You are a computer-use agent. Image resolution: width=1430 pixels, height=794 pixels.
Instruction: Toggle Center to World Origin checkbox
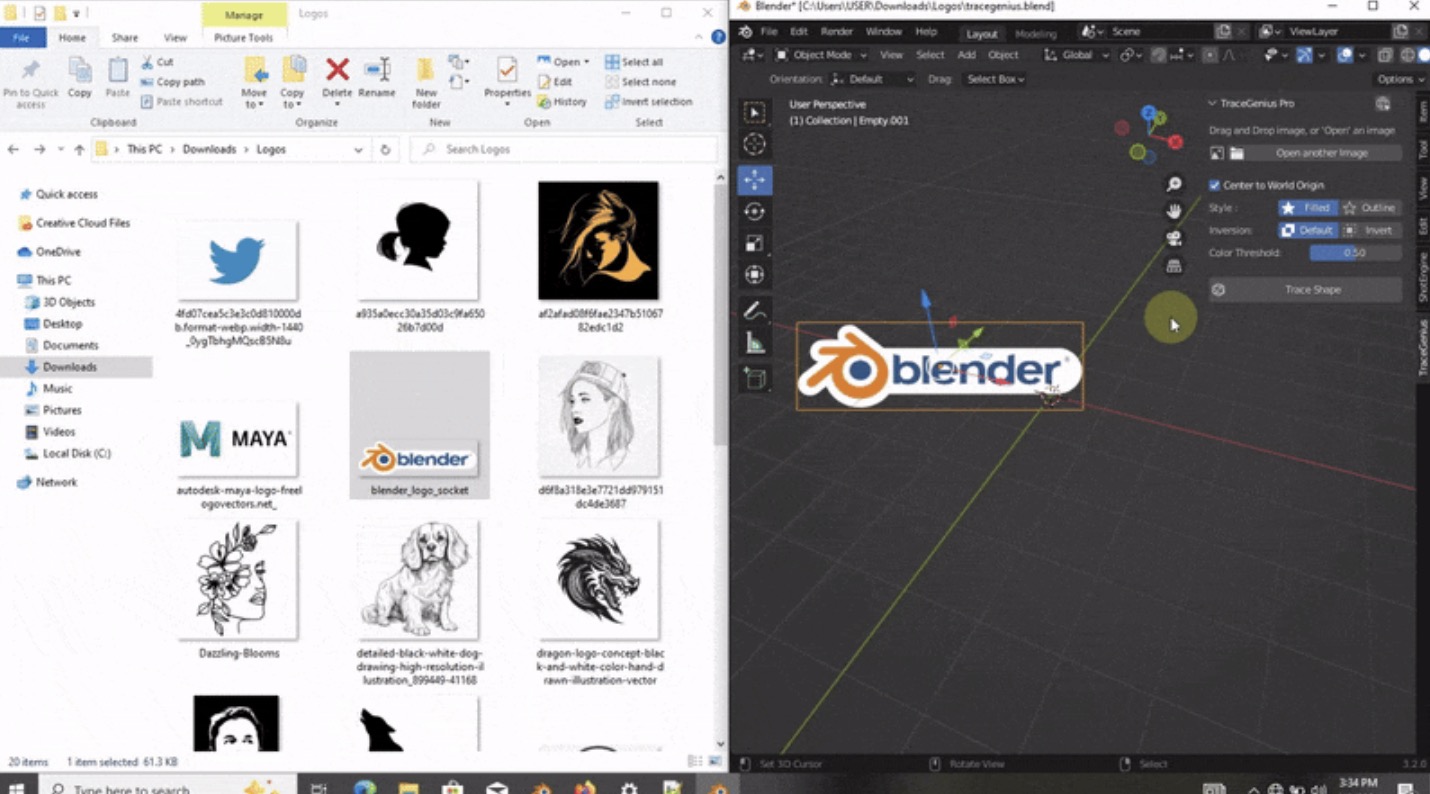(x=1215, y=185)
